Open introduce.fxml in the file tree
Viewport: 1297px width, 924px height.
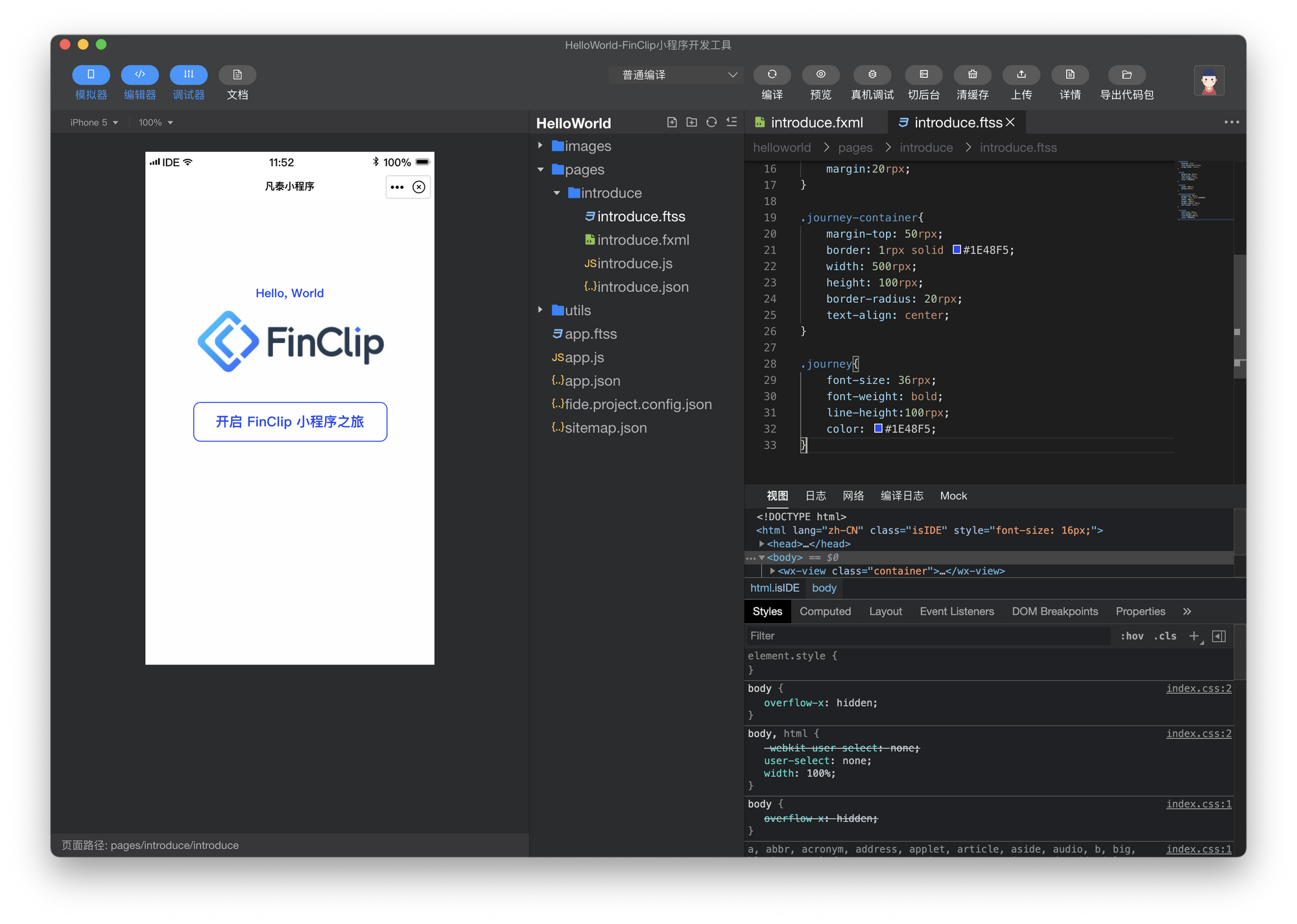pyautogui.click(x=637, y=240)
